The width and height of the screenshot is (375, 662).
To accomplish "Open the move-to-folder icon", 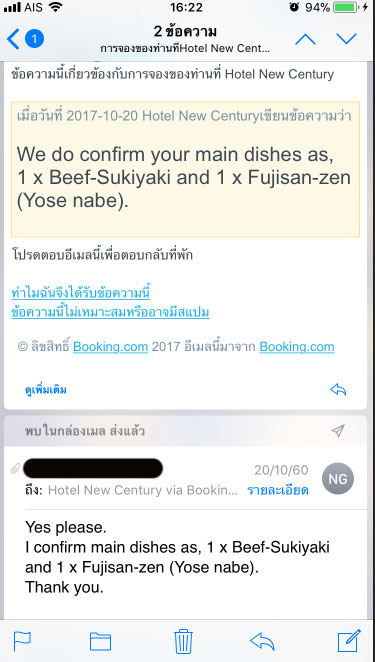I will coord(101,642).
